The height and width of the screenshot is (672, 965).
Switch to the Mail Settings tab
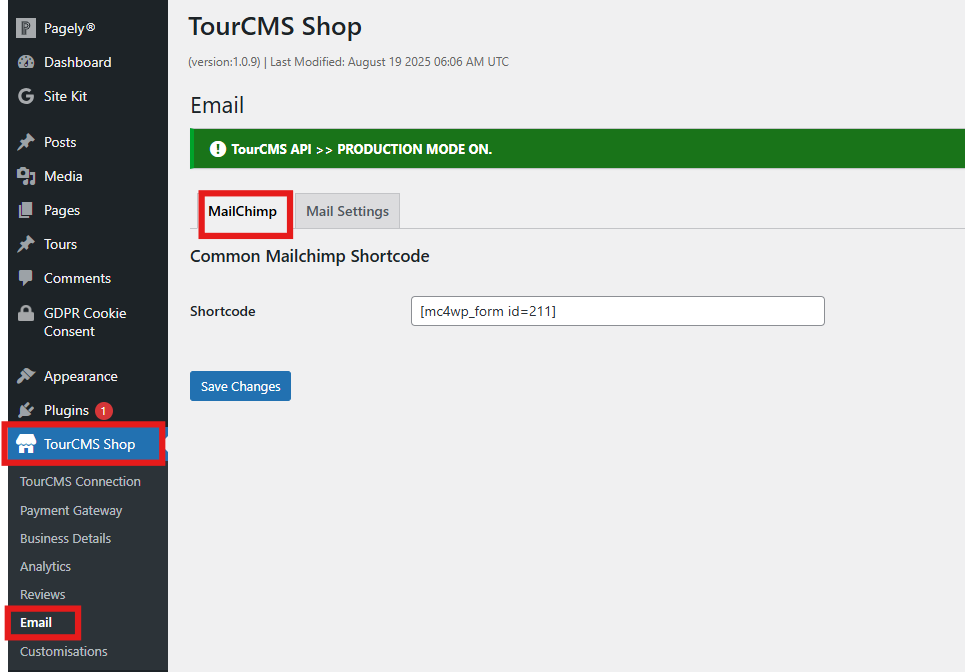[x=347, y=211]
